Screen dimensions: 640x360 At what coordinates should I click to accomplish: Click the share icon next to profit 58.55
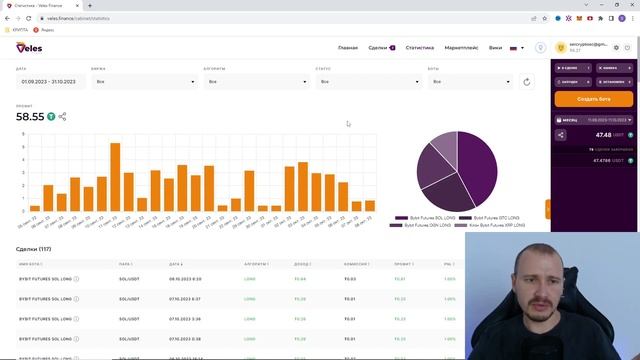pos(62,117)
